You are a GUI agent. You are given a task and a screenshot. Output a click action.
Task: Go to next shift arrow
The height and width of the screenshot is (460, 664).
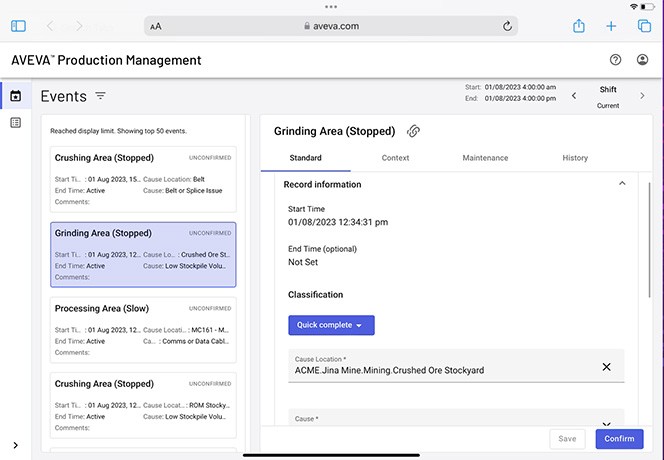coord(642,96)
